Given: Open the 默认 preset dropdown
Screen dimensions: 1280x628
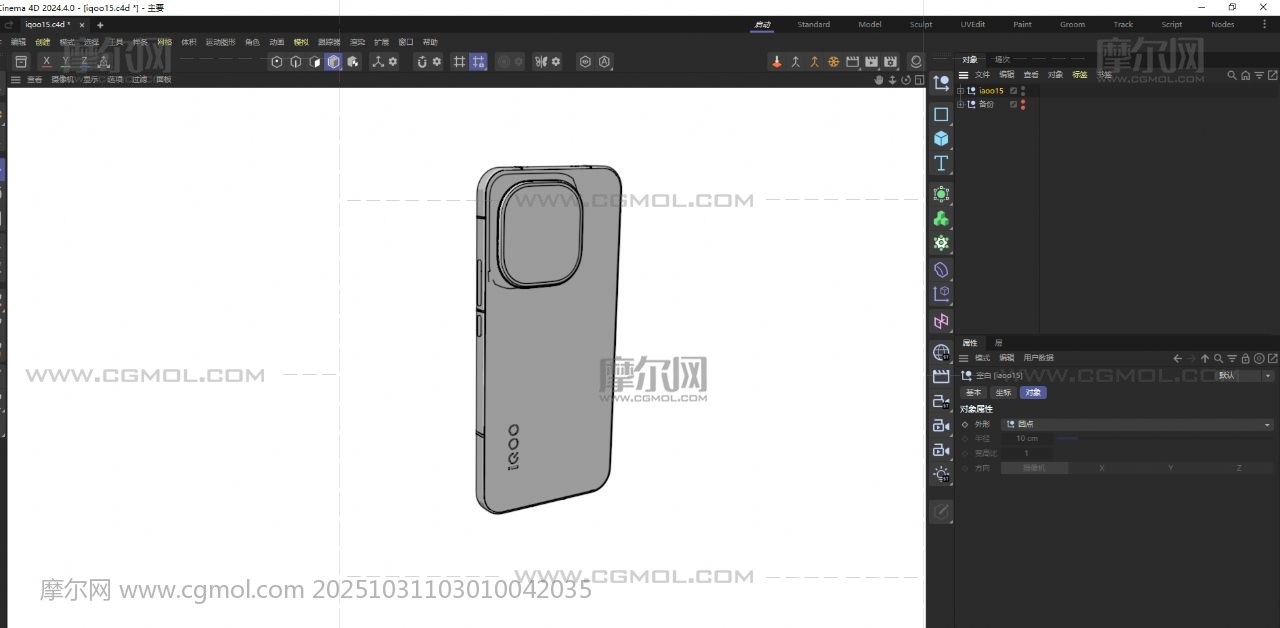Looking at the screenshot, I should [1244, 376].
